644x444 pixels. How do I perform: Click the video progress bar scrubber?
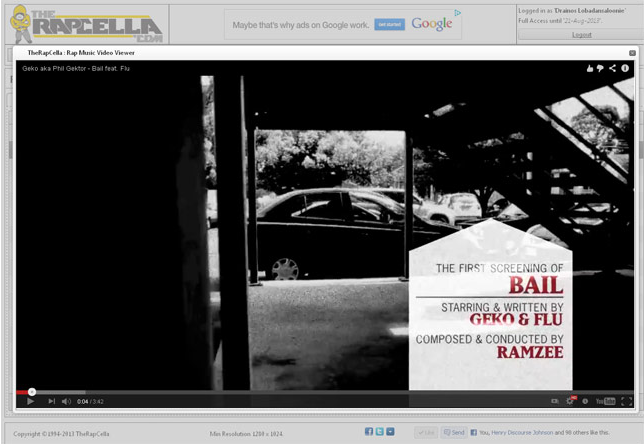32,392
